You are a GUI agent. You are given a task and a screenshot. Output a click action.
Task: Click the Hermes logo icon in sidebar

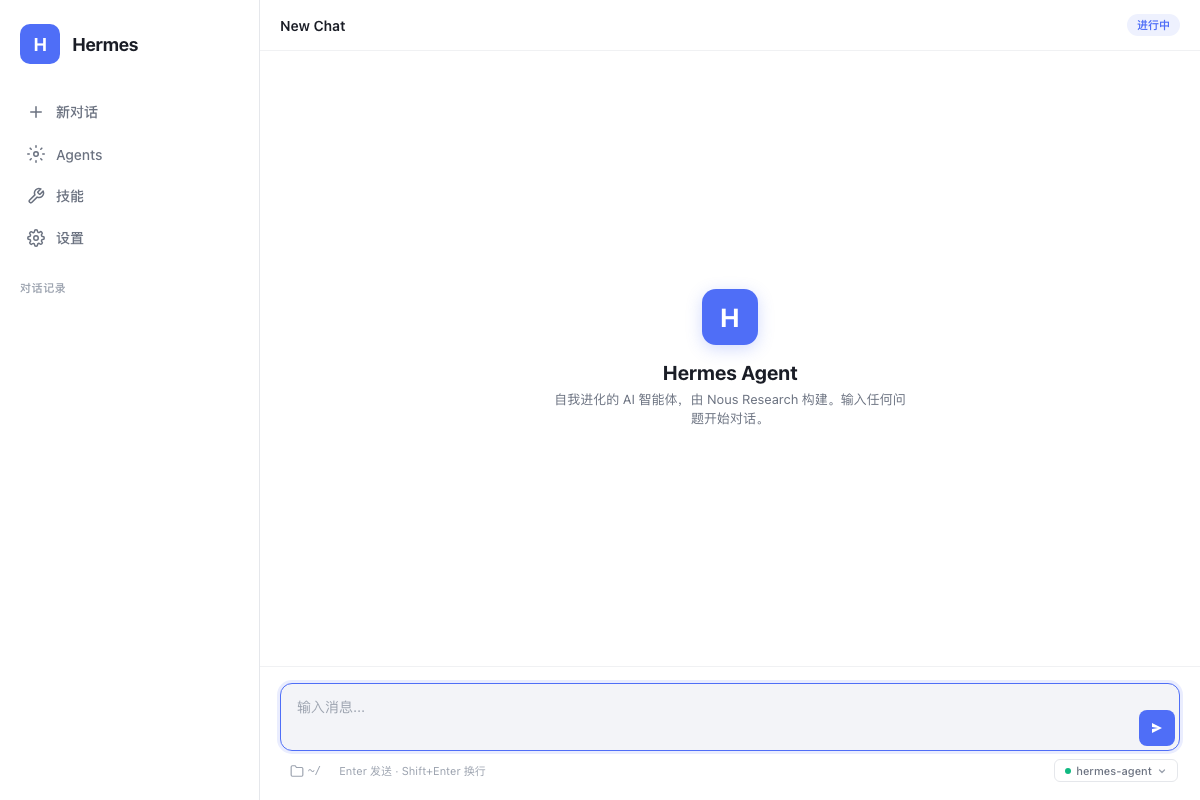(x=40, y=44)
